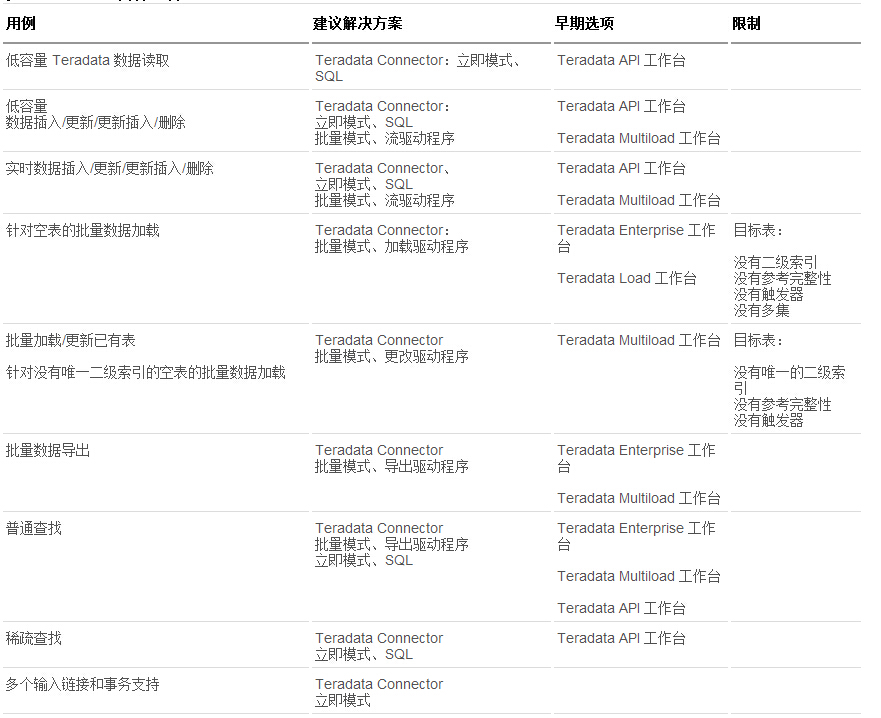Select the 低容量 Teradata 数据读取 cell
This screenshot has width=881, height=718.
click(88, 61)
